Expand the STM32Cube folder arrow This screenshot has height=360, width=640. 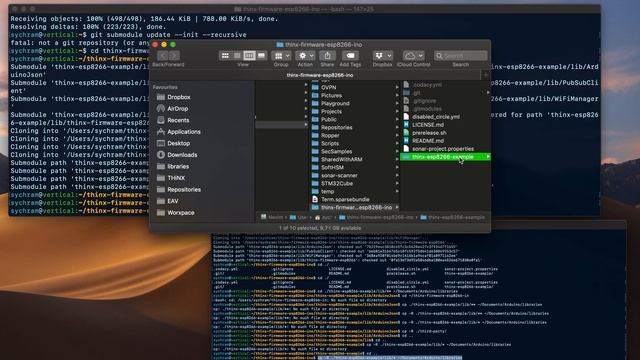pos(397,183)
